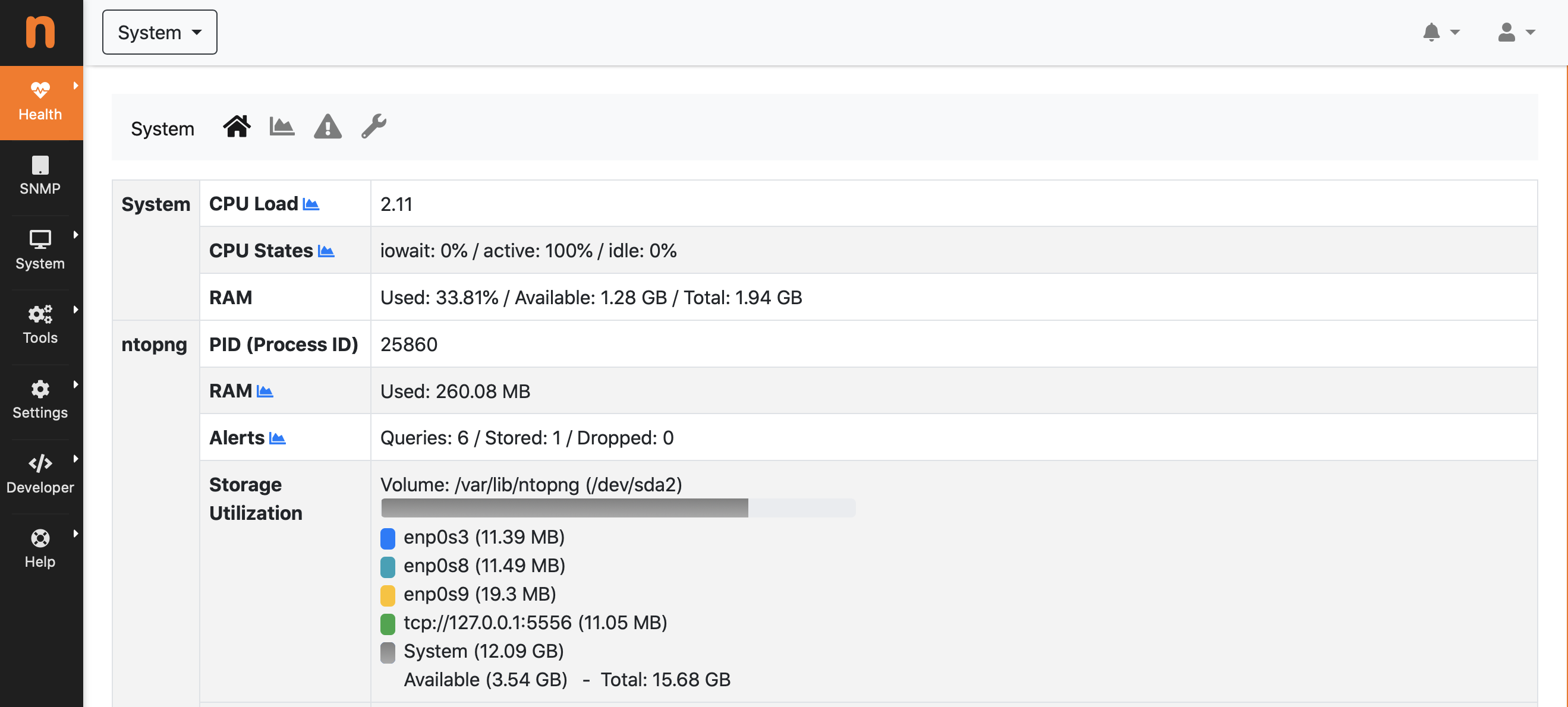Screen dimensions: 1568x707
Task: Open the Developer sidebar menu
Action: [40, 475]
